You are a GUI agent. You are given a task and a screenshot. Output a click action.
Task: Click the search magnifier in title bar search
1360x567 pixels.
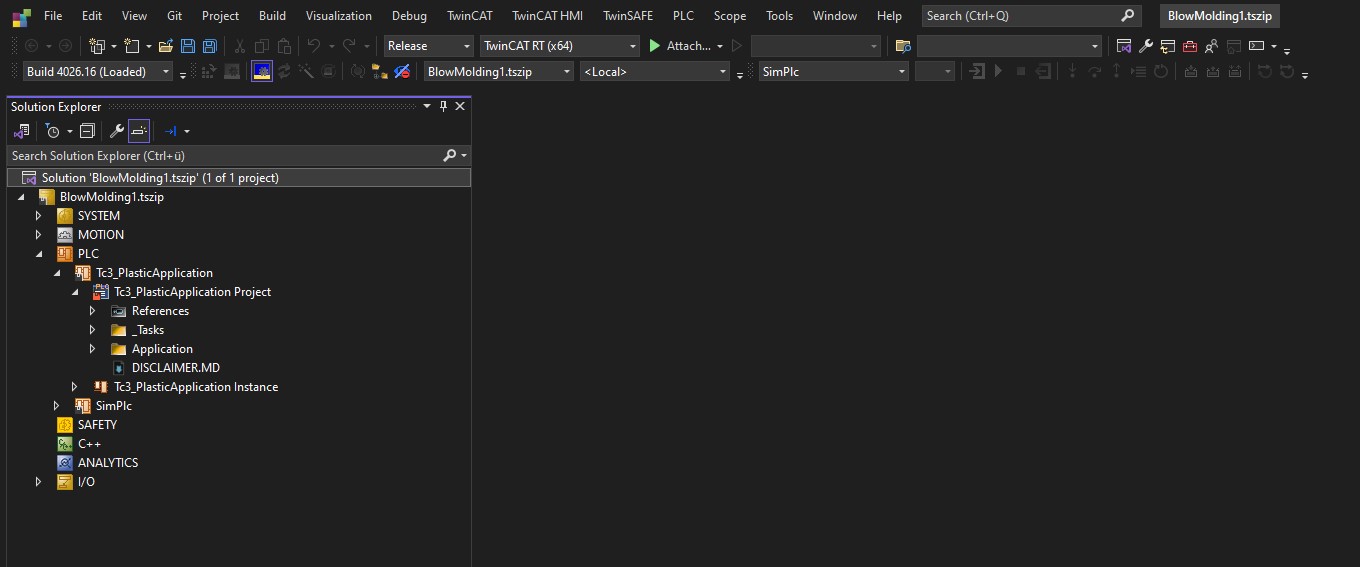tap(1128, 16)
